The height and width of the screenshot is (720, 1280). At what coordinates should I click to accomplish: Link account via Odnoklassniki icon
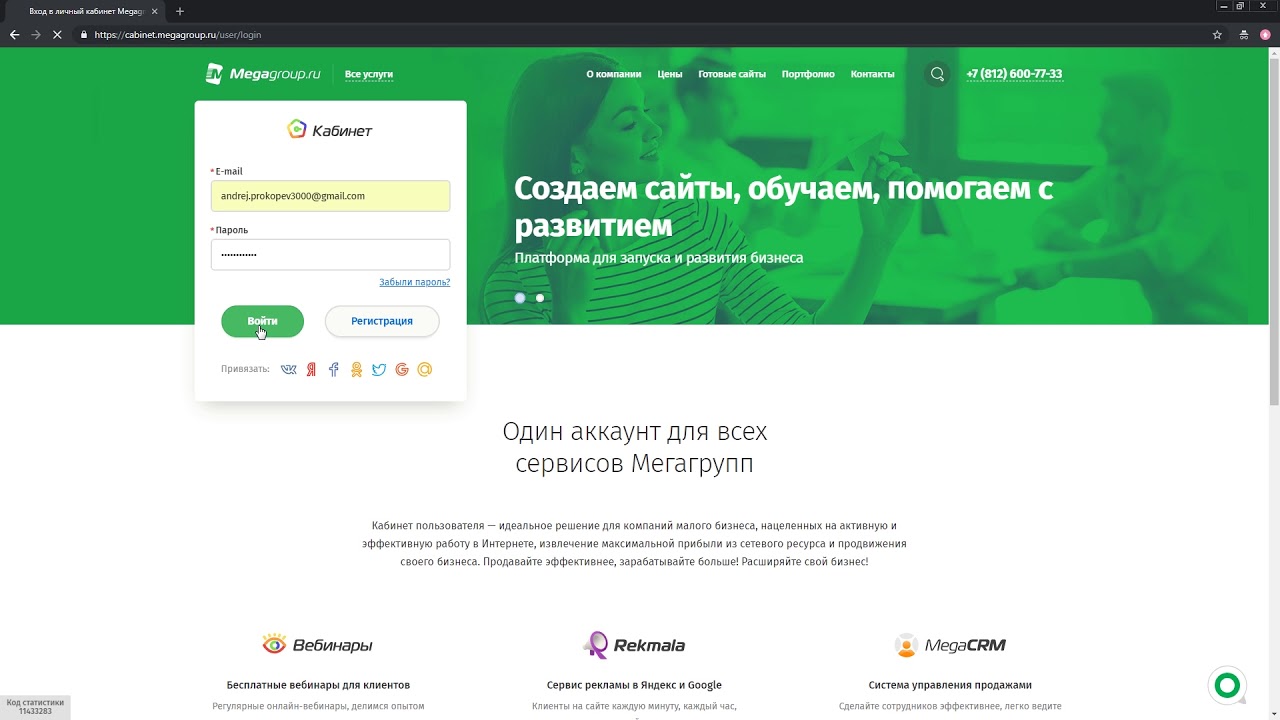point(356,369)
